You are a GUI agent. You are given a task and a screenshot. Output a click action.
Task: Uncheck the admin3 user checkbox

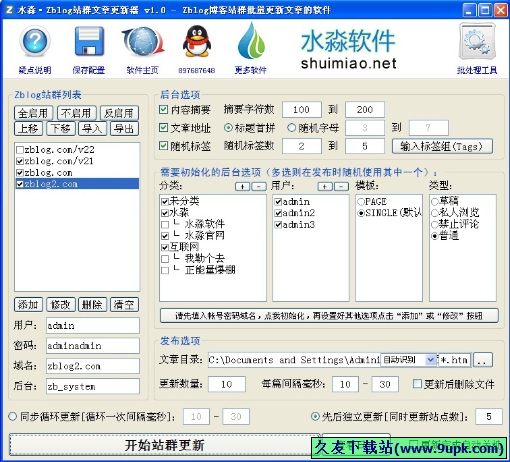pos(278,225)
